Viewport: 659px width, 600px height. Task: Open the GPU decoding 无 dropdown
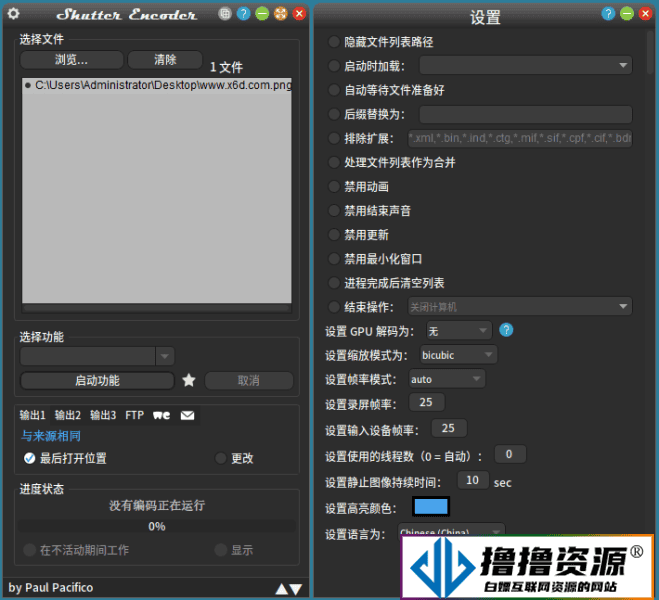(x=459, y=331)
